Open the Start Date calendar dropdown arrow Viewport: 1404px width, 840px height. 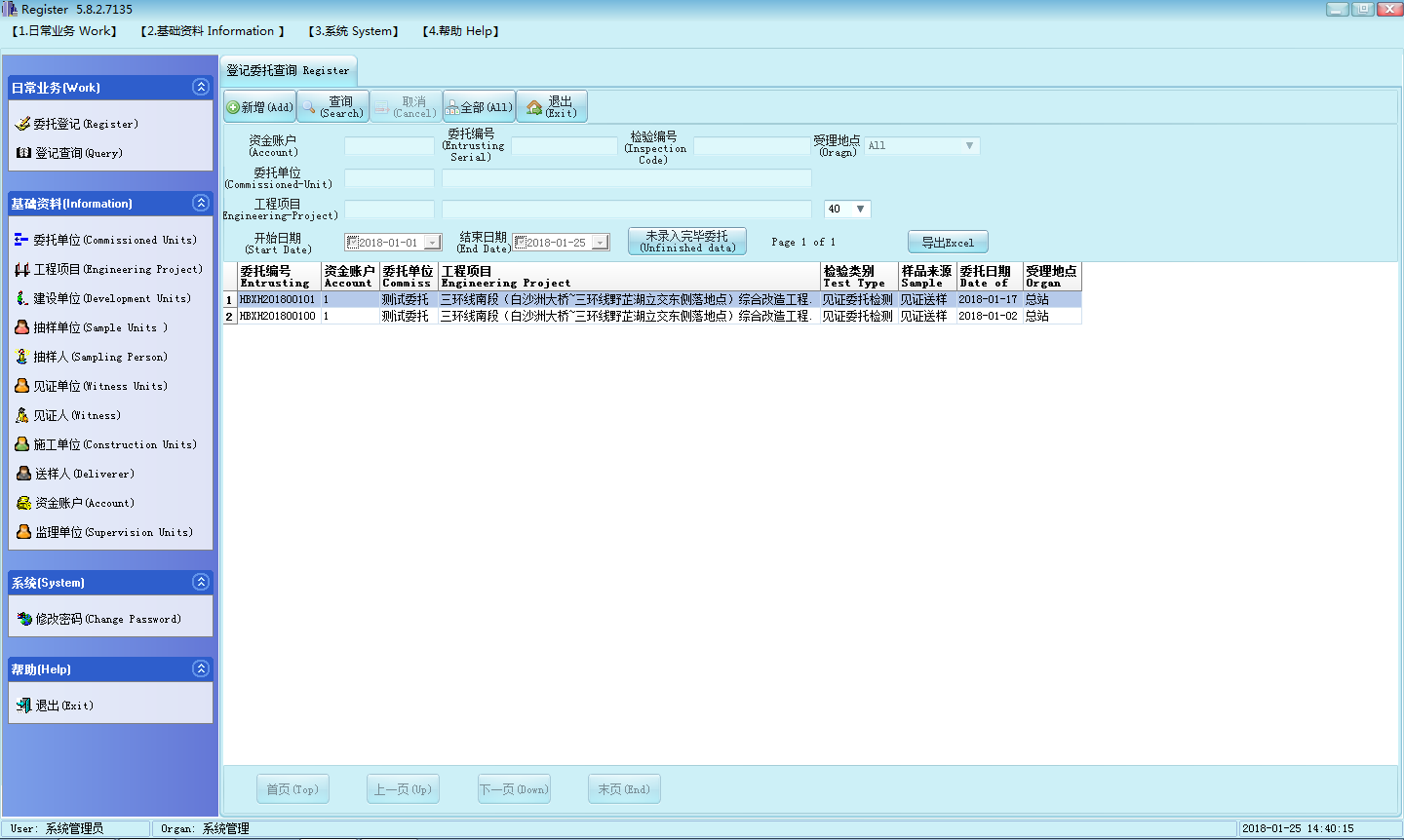coord(433,243)
